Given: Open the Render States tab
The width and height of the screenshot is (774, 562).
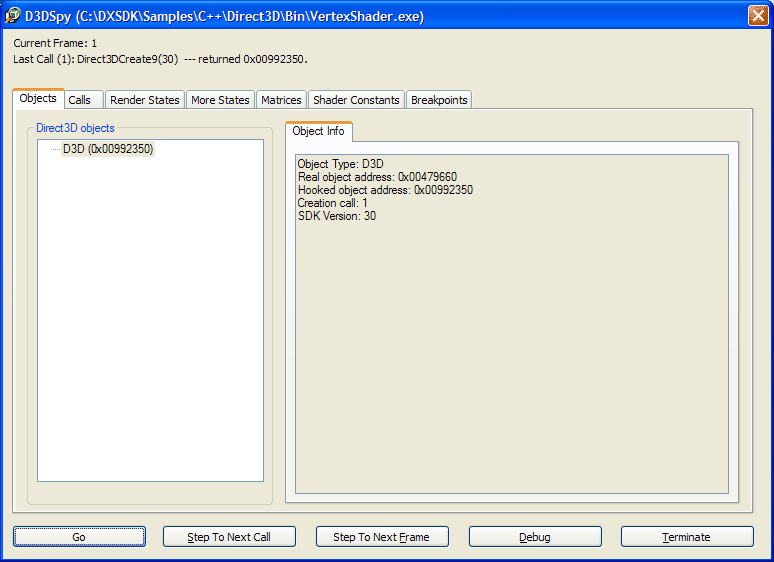Looking at the screenshot, I should point(145,100).
